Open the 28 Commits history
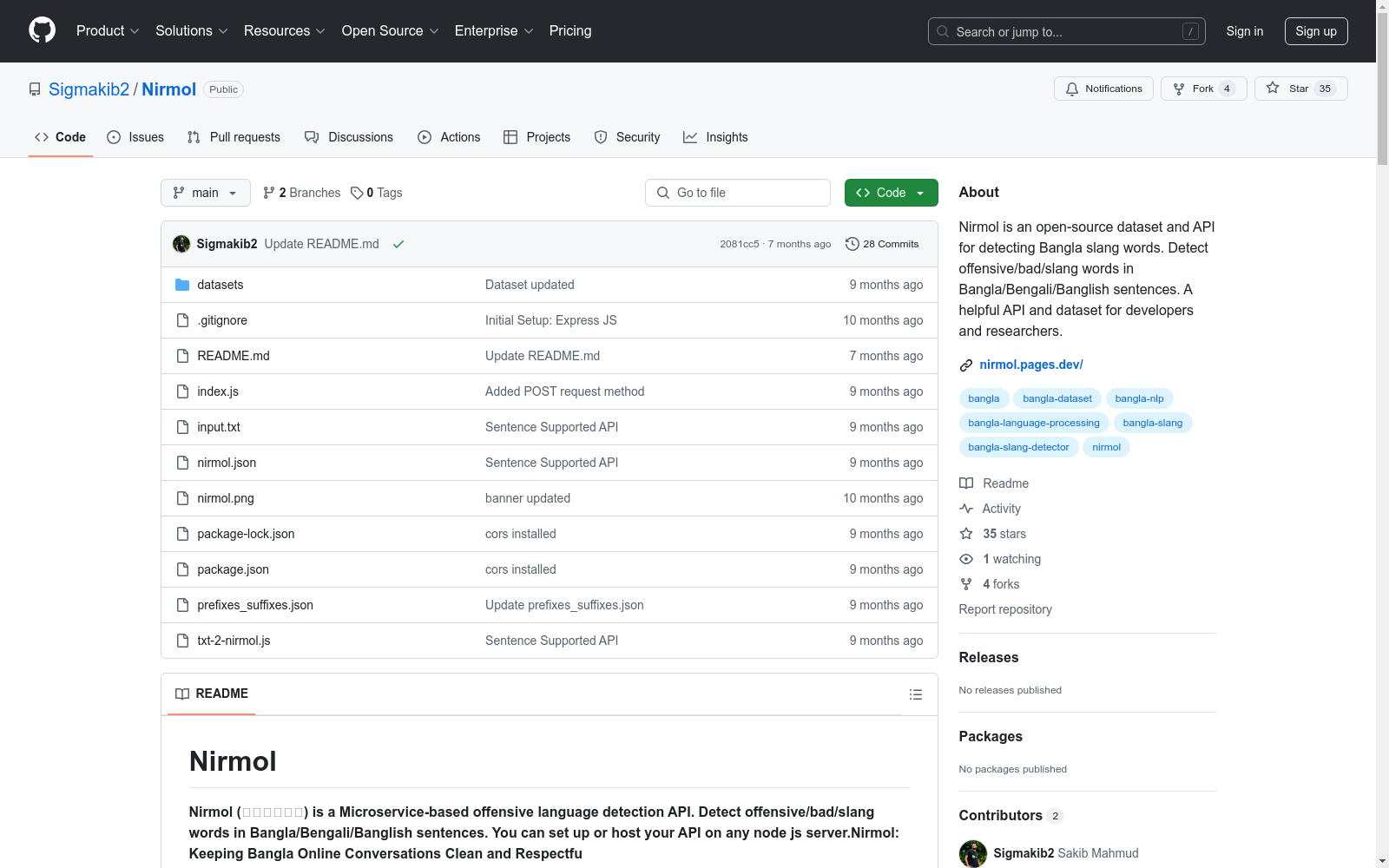This screenshot has width=1389, height=868. 882,244
